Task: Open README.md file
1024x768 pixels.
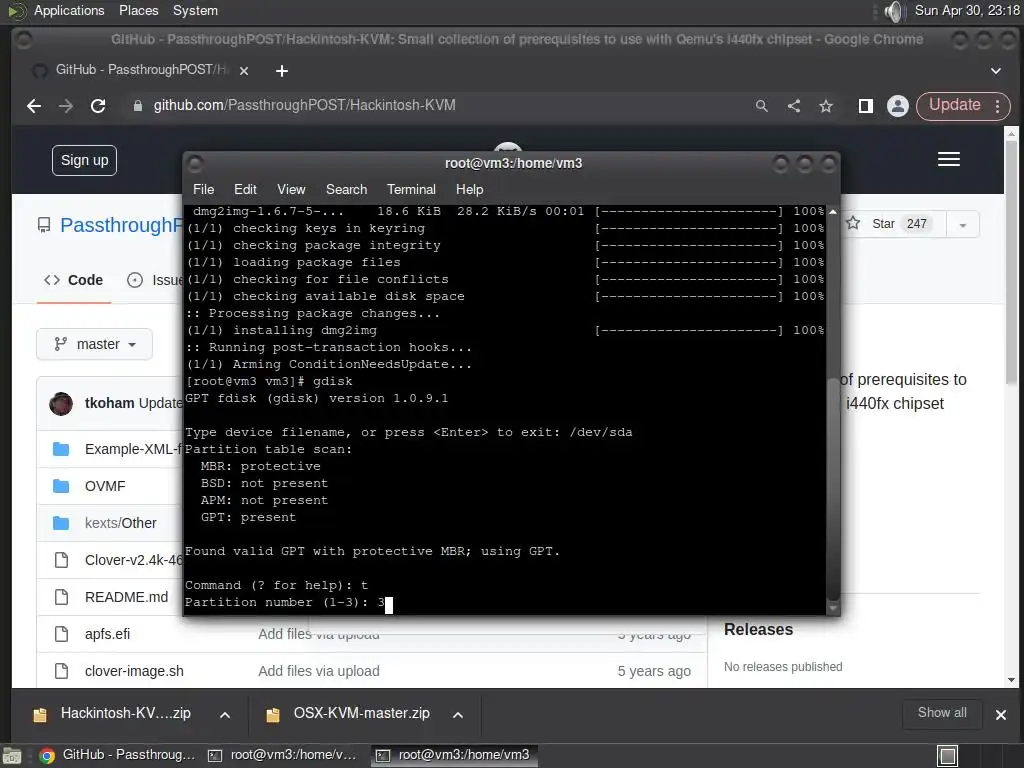Action: 126,597
